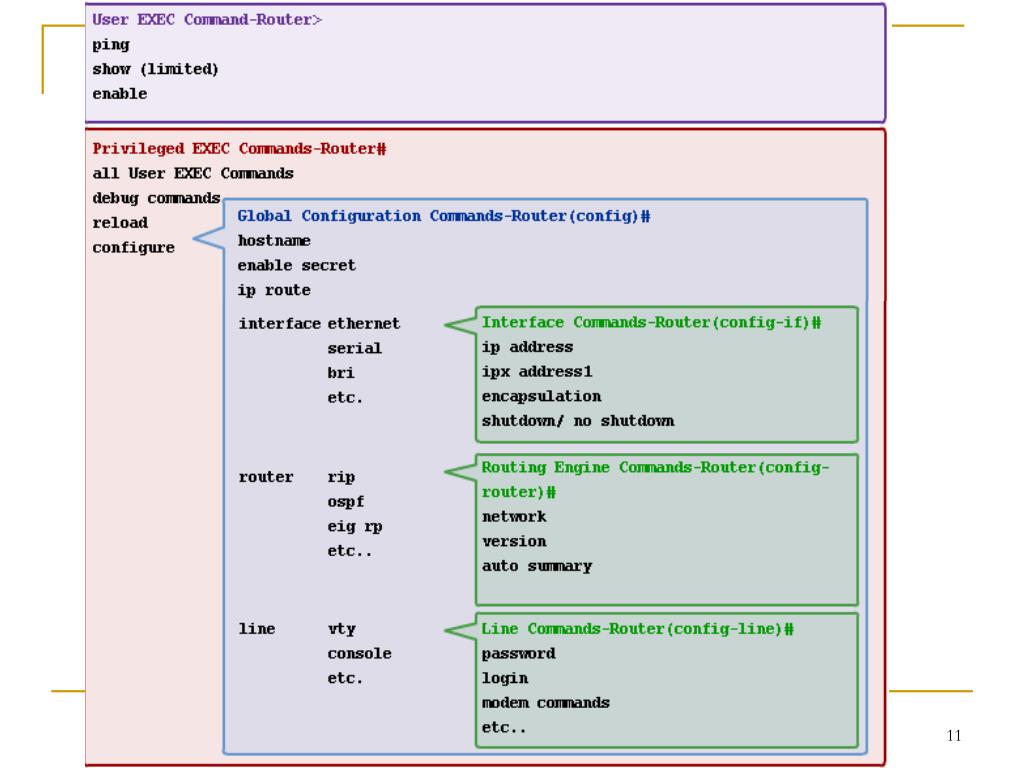Select the 'show (limited)' line
Viewport: 1024px width, 768px height.
tap(155, 69)
